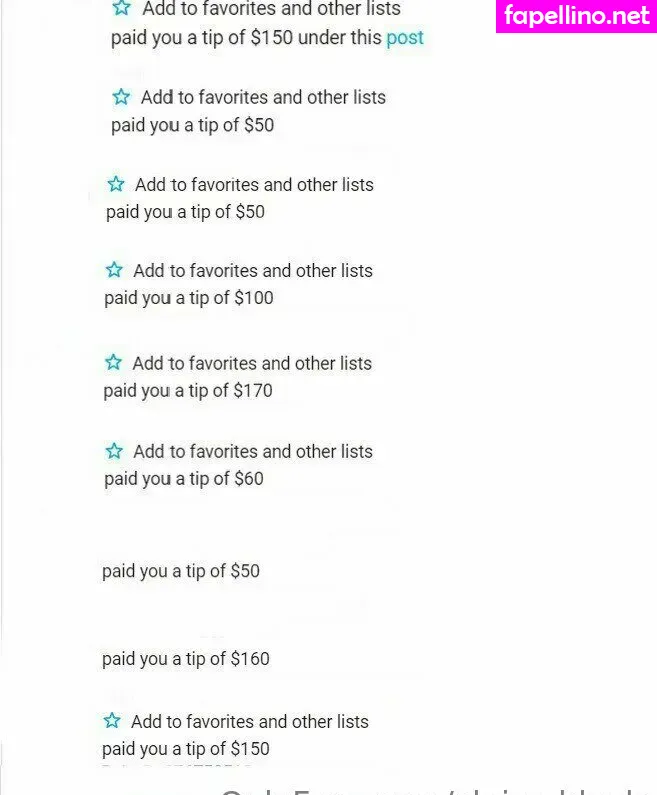Click the star icon above the $60 tip

pos(114,451)
